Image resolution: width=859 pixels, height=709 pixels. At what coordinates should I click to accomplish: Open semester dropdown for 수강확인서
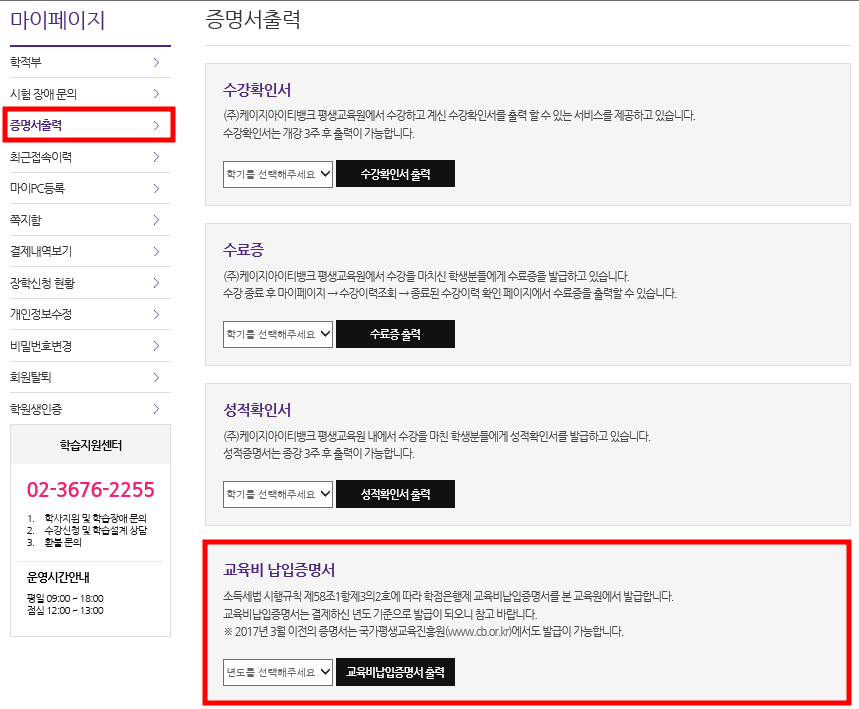pos(278,174)
